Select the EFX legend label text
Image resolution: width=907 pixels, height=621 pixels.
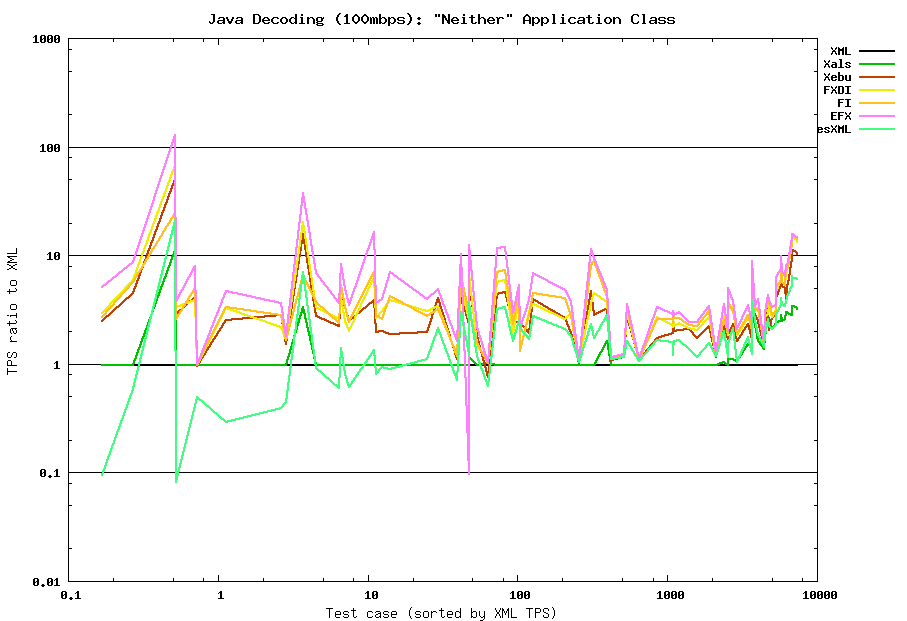[840, 116]
